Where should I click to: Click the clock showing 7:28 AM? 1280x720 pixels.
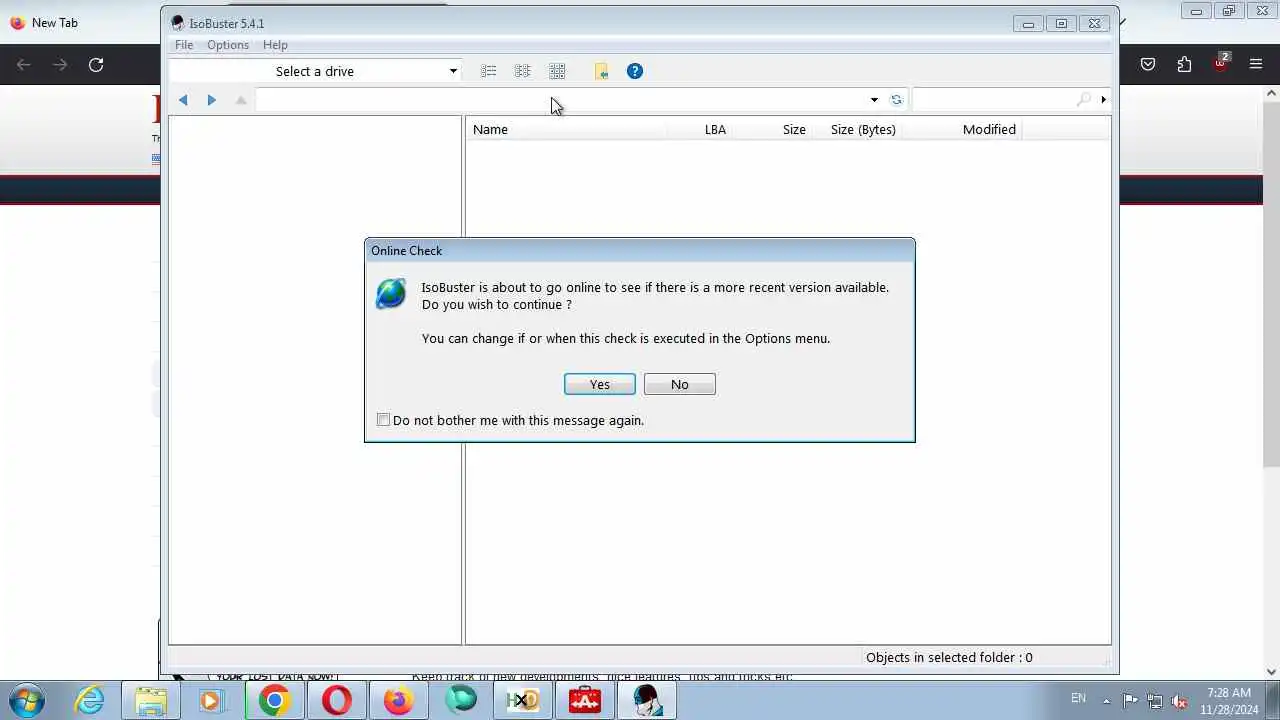pyautogui.click(x=1229, y=700)
